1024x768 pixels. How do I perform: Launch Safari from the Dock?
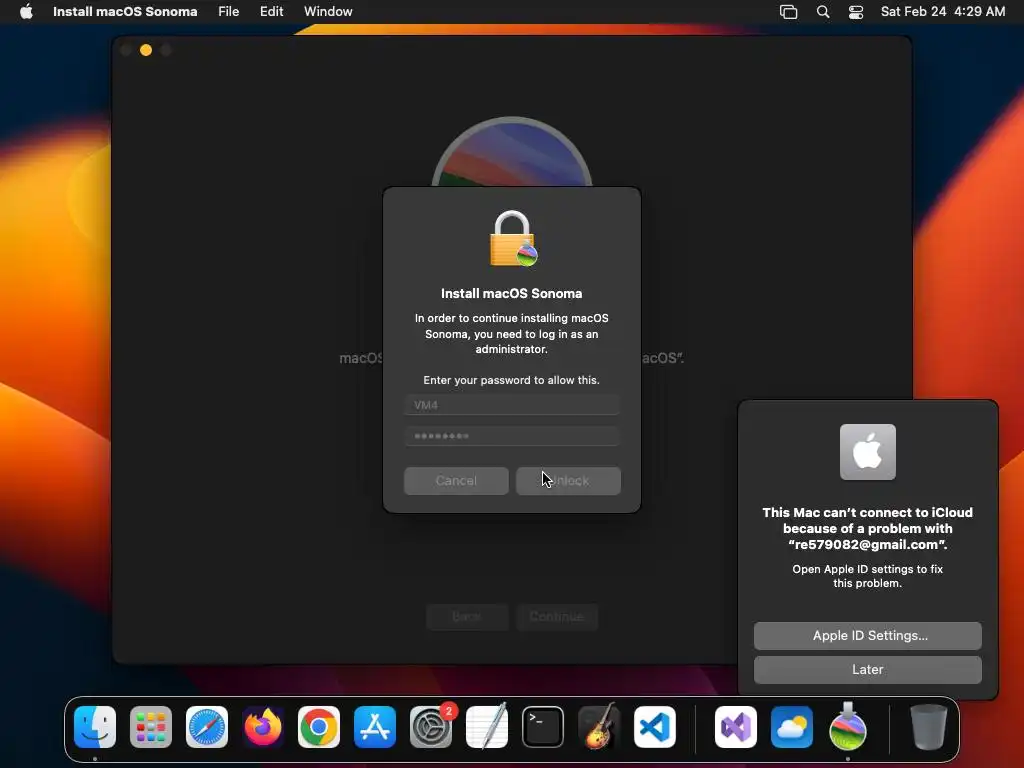tap(207, 727)
